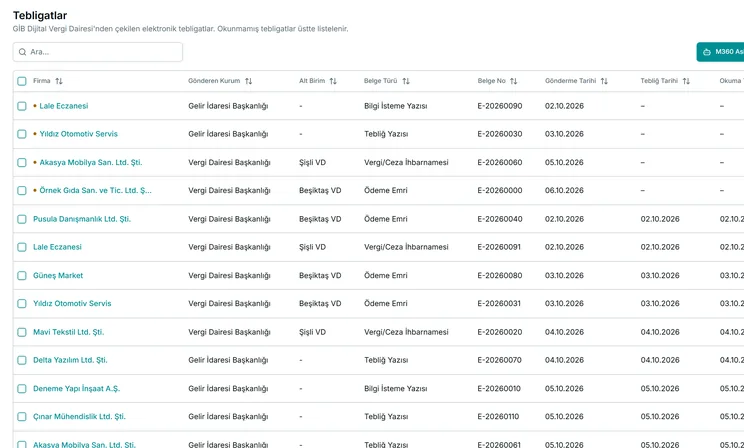The width and height of the screenshot is (744, 448).
Task: Open Pusula Danışmanlık Ltd. Şti. link
Action: point(82,219)
